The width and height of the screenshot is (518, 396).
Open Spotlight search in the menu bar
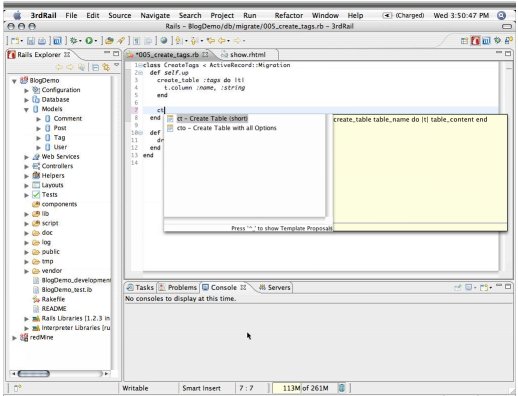click(501, 15)
